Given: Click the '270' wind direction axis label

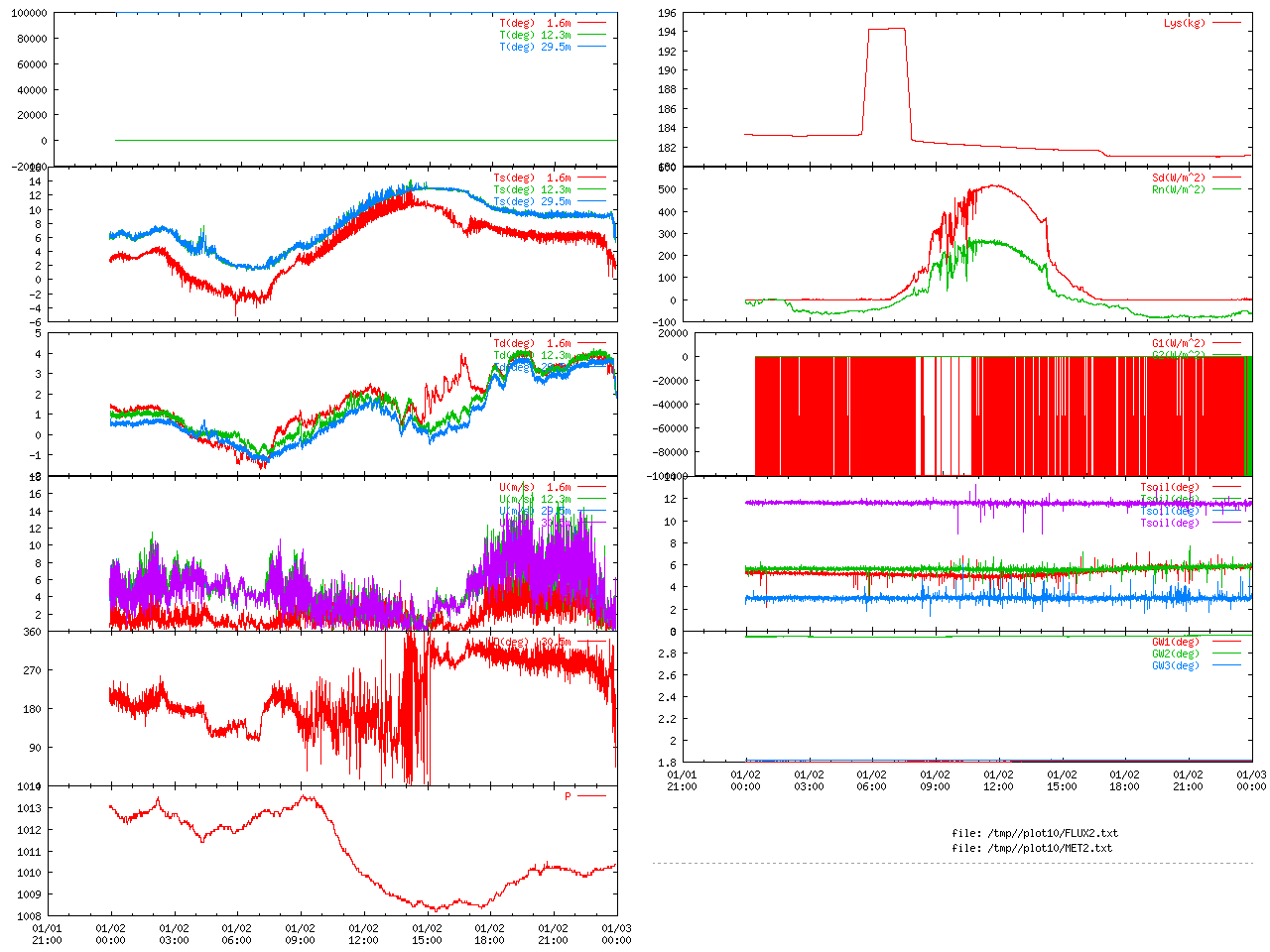Looking at the screenshot, I should [x=32, y=670].
